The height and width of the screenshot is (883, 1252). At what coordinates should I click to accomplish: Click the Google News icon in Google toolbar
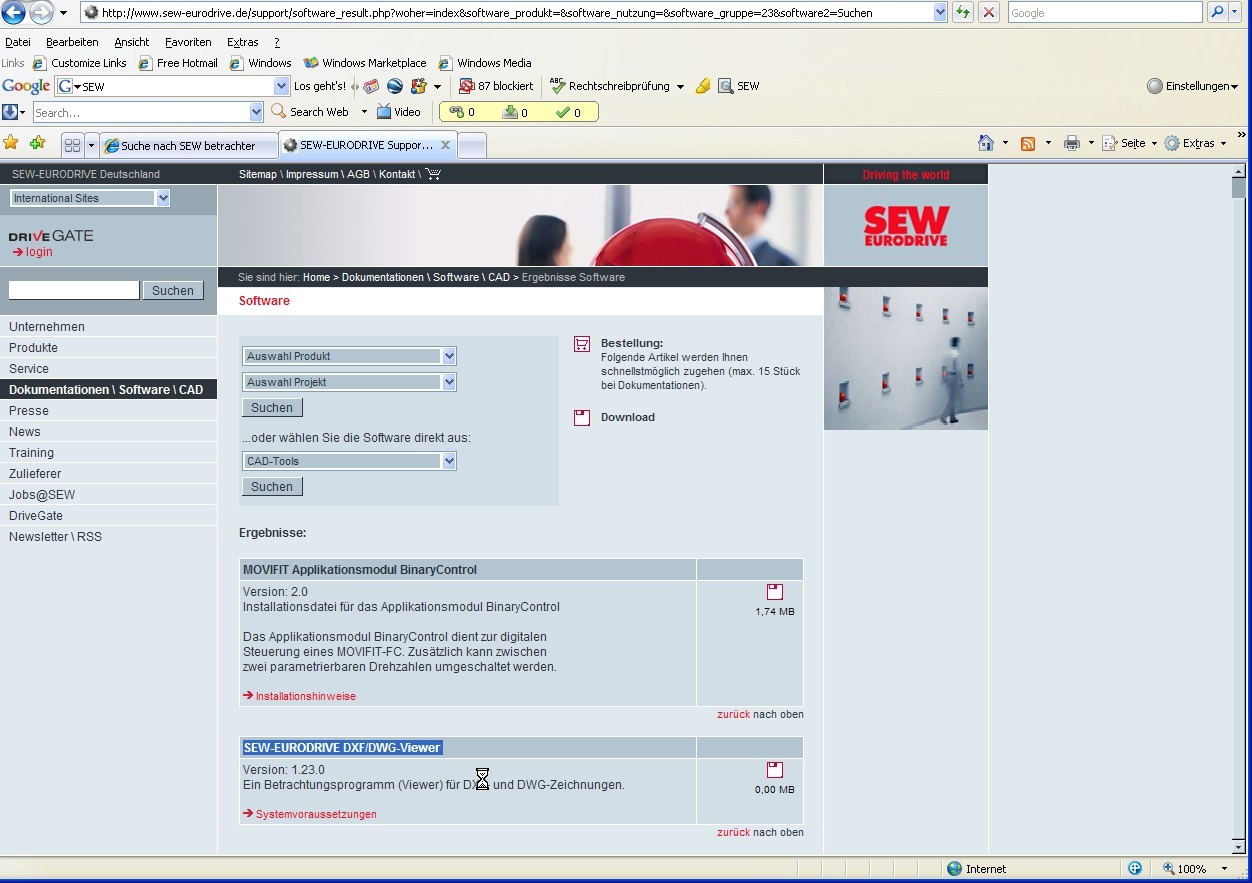coord(371,86)
